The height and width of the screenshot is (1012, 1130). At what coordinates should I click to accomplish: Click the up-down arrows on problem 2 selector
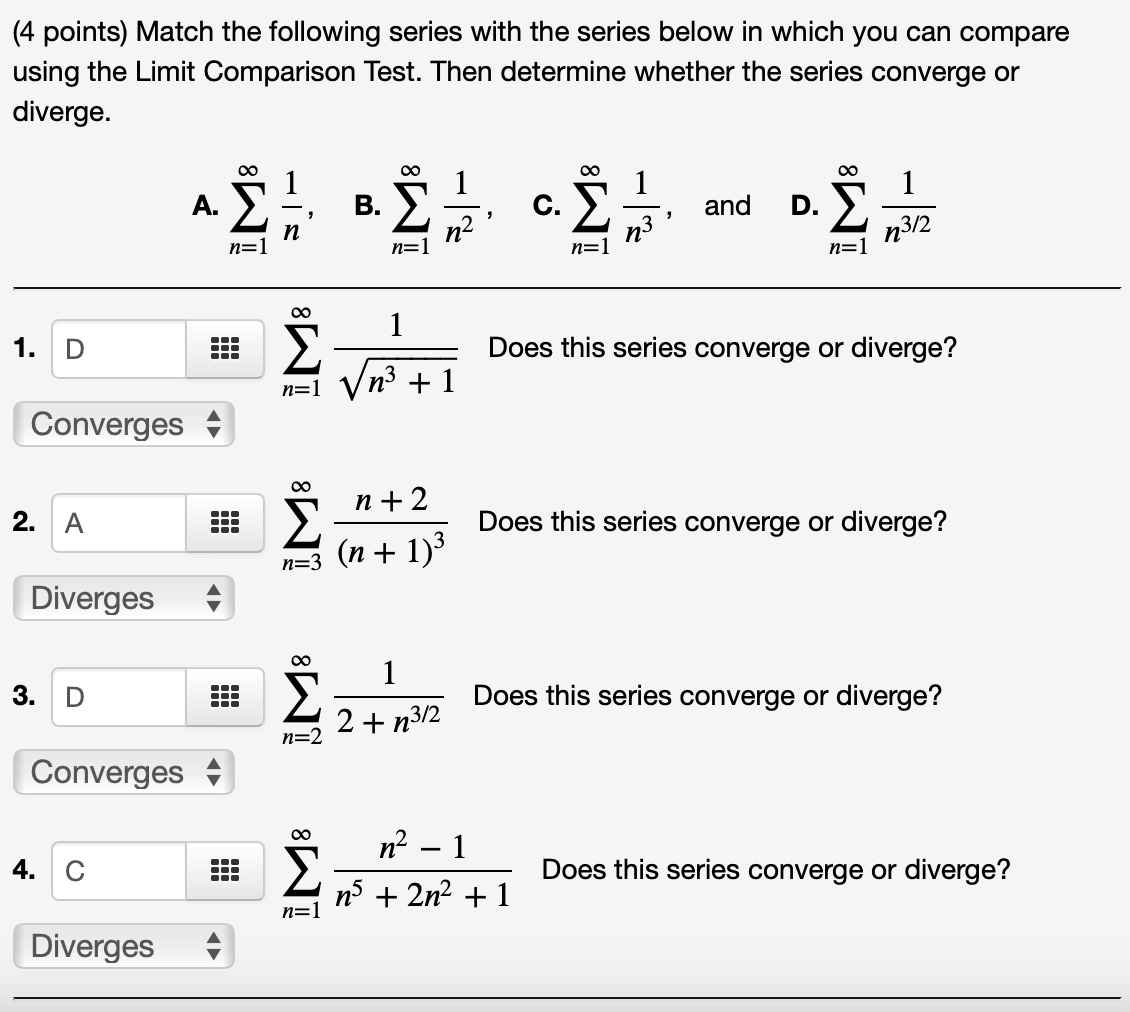(x=214, y=598)
